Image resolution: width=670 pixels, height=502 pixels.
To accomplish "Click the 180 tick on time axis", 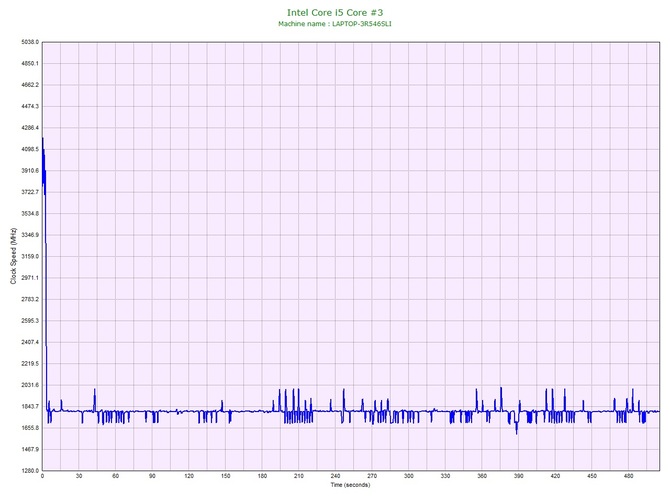I will coord(262,476).
